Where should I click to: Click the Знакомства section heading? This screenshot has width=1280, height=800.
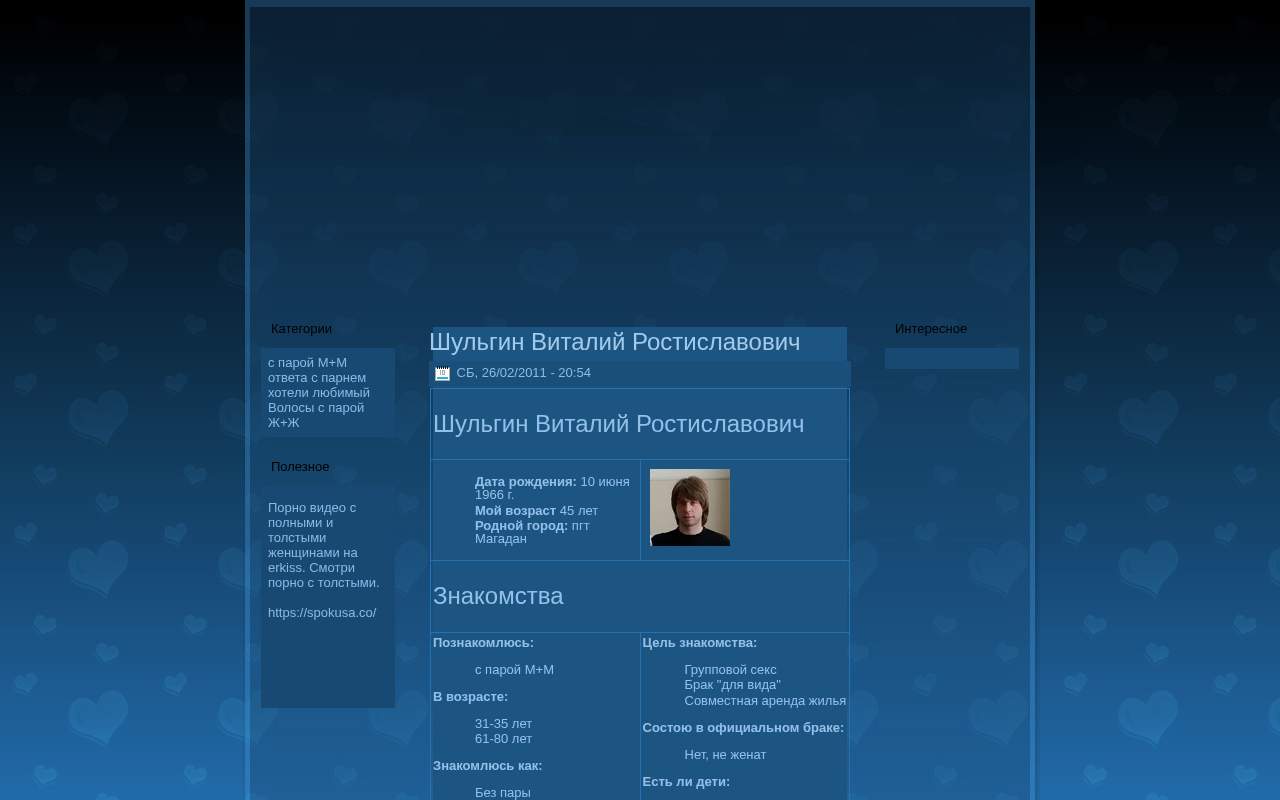click(x=498, y=596)
